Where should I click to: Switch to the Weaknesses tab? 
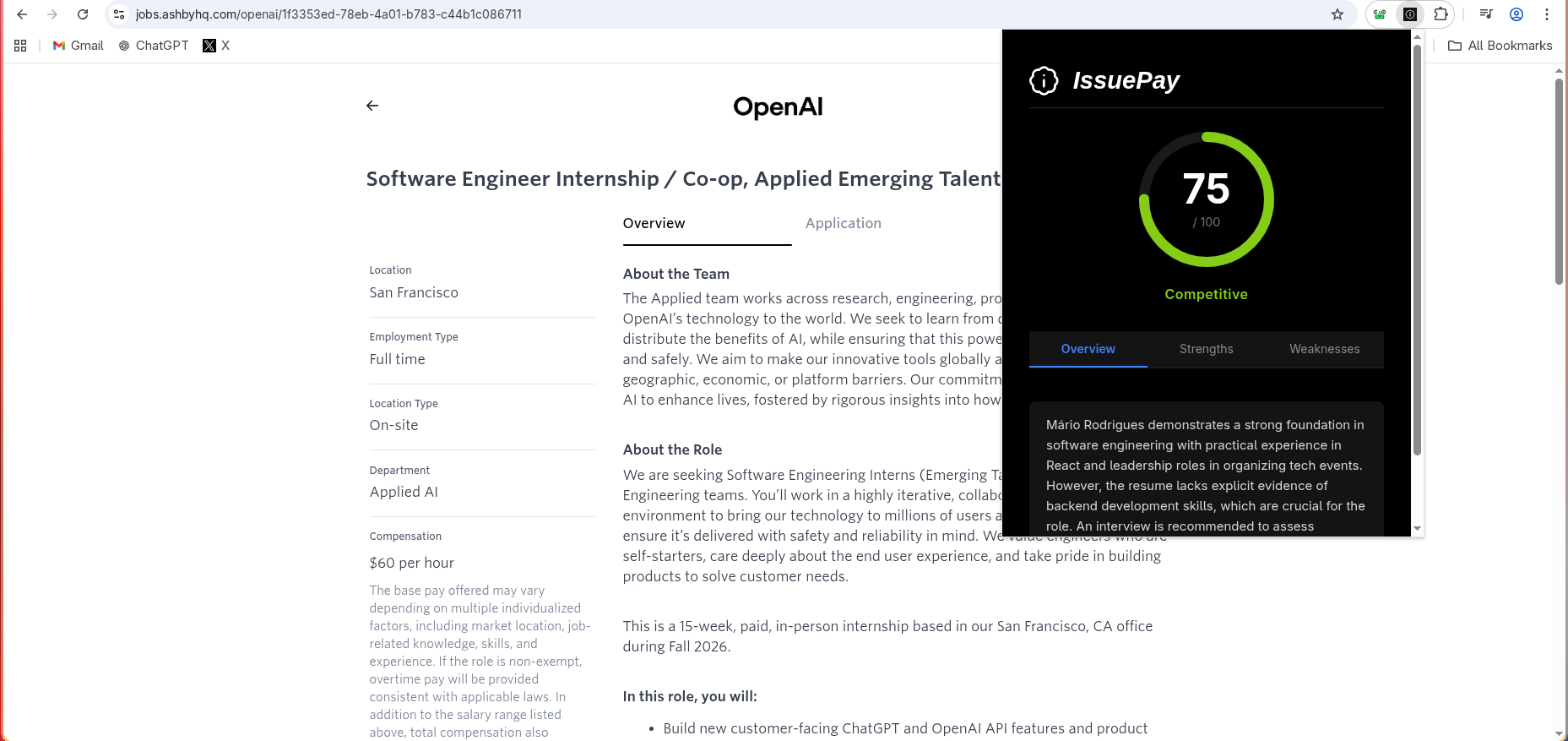click(x=1324, y=349)
